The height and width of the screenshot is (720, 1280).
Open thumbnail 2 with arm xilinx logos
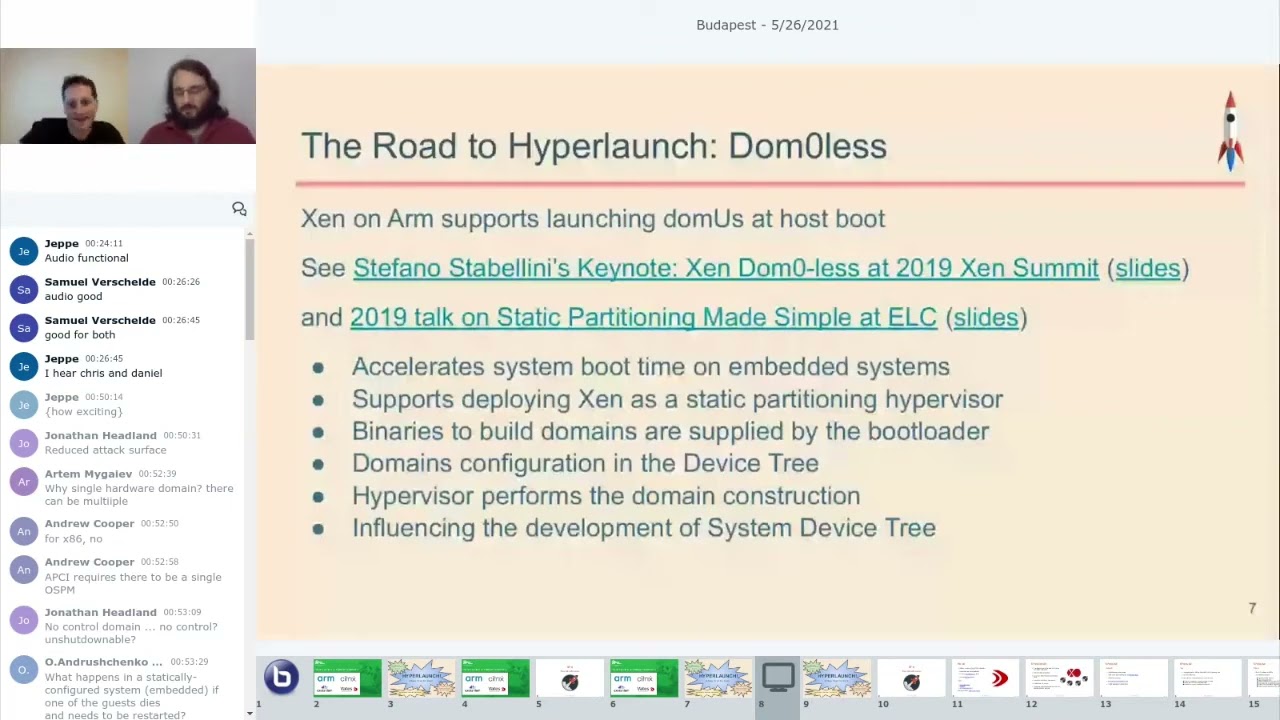pos(347,678)
